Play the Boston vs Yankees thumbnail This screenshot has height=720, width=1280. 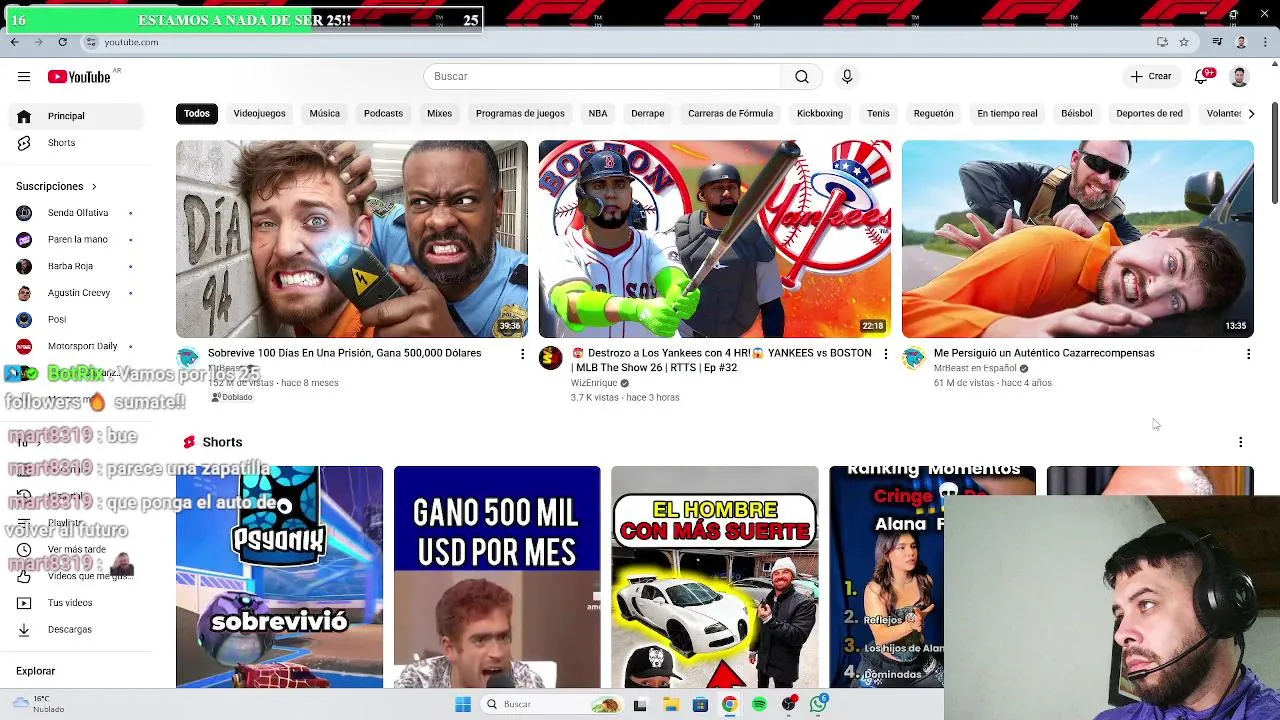[714, 239]
